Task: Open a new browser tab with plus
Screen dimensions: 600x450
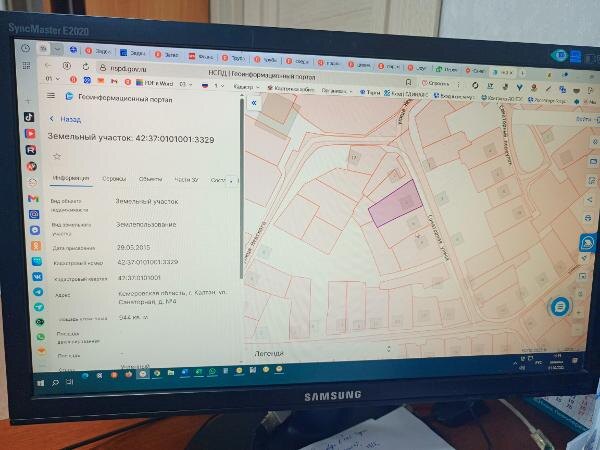Action: [x=522, y=72]
